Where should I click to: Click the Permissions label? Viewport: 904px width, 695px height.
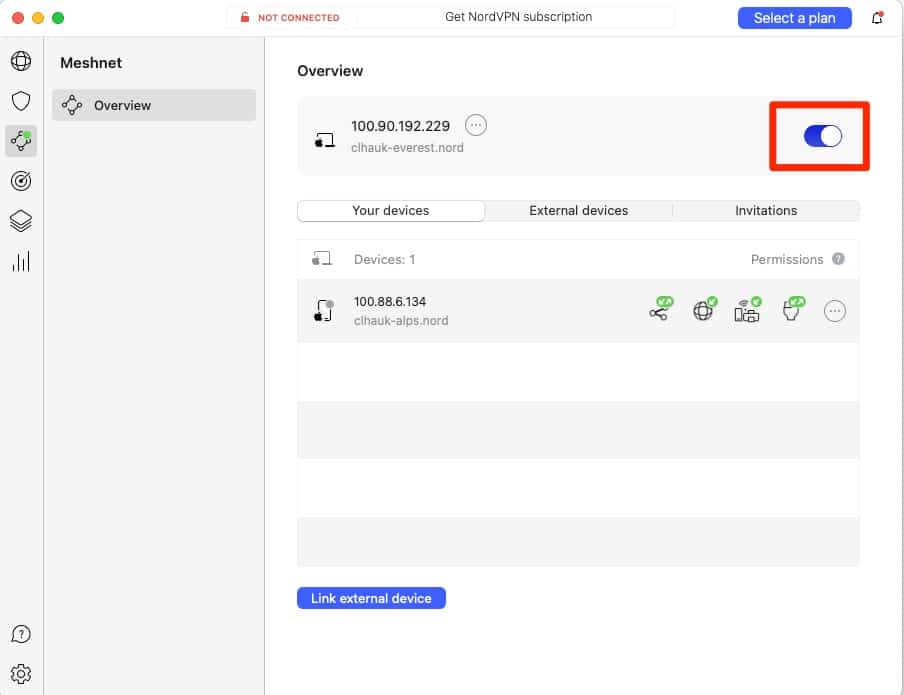[x=787, y=260]
